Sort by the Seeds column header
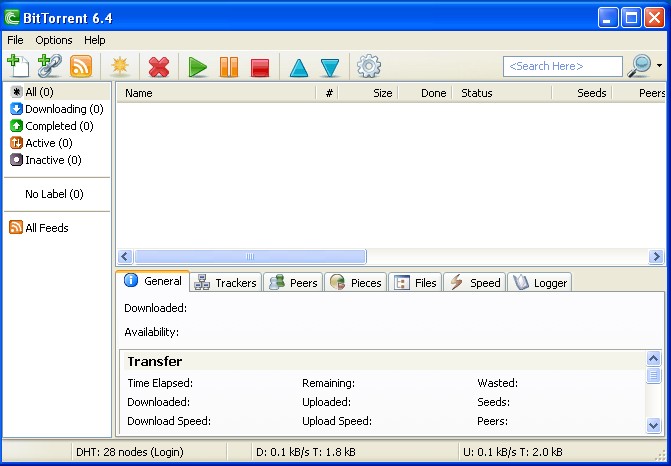671x466 pixels. [582, 93]
